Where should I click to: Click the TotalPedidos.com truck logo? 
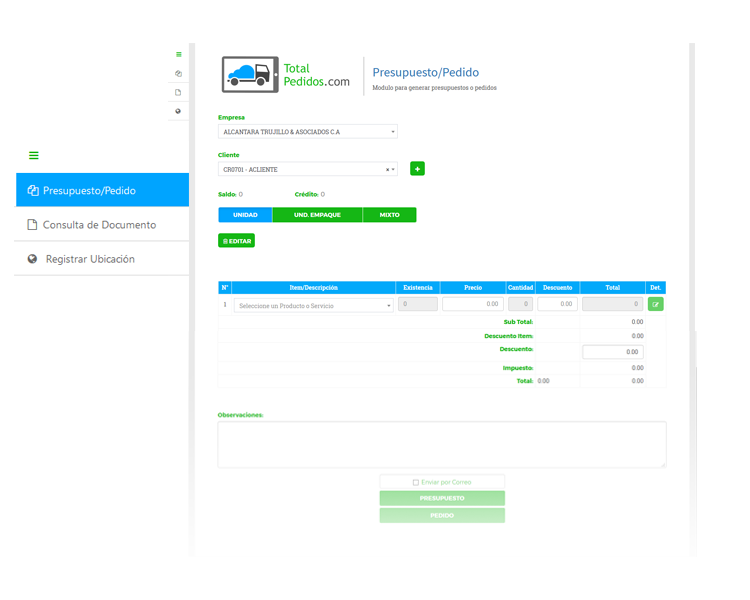pos(249,75)
